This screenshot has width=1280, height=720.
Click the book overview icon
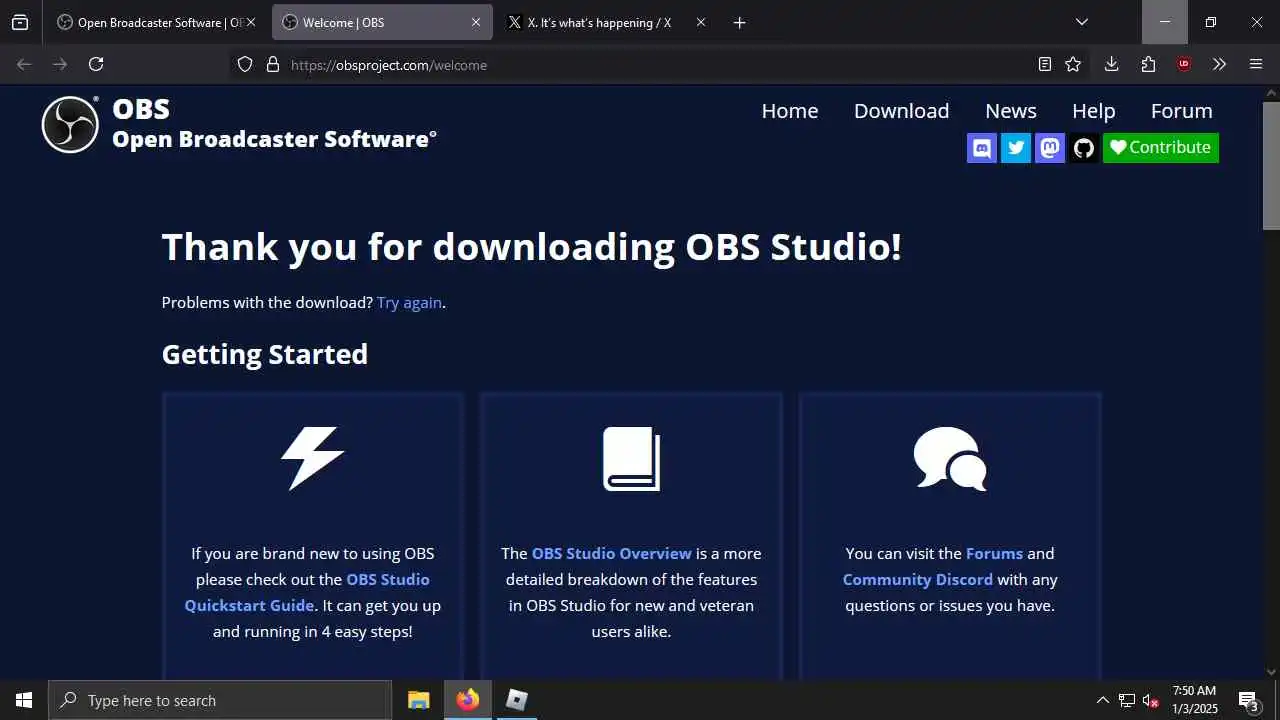631,458
